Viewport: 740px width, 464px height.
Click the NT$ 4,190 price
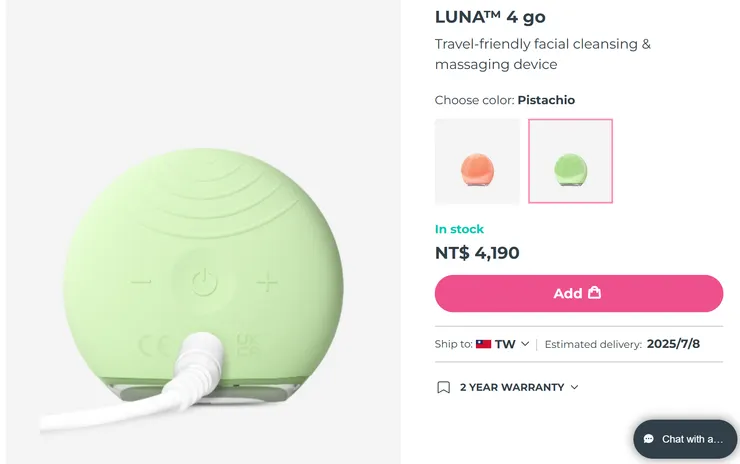477,253
